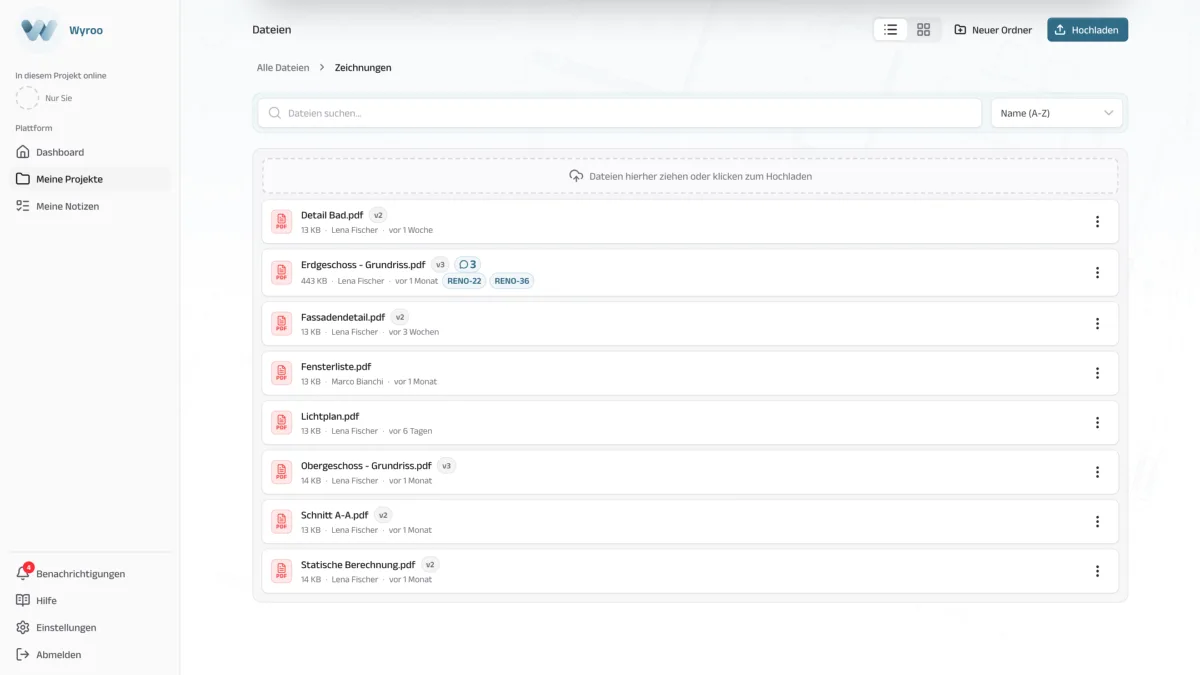Click the Wyroo logo icon
Screen dimensions: 1200x675
point(39,30)
